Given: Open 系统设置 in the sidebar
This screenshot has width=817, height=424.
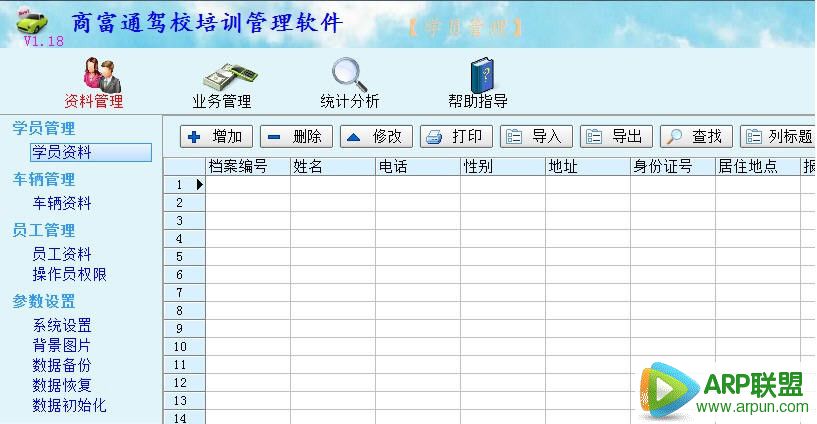Looking at the screenshot, I should (x=62, y=326).
